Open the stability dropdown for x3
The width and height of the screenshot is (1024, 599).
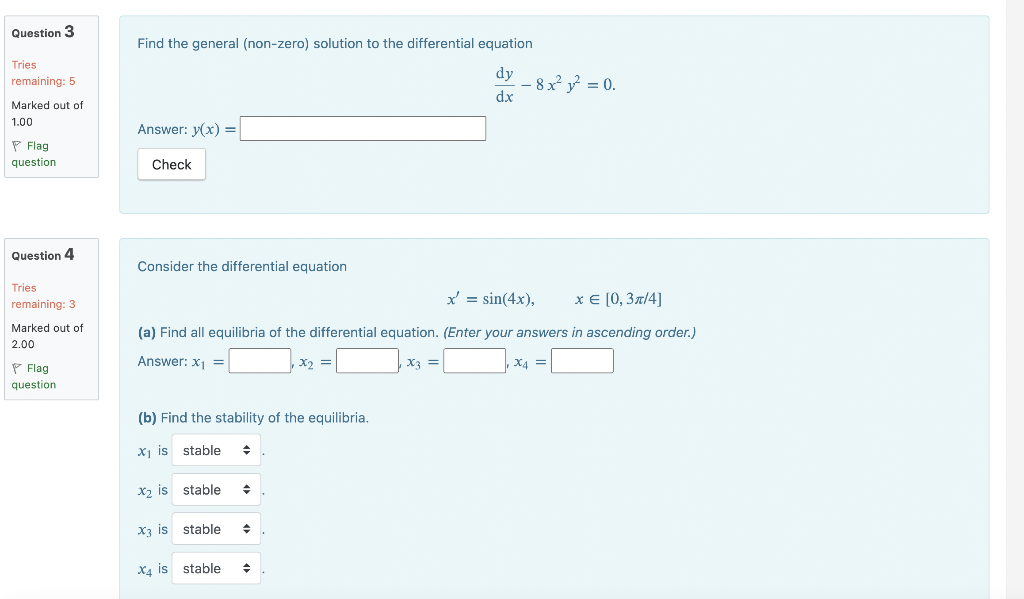216,529
